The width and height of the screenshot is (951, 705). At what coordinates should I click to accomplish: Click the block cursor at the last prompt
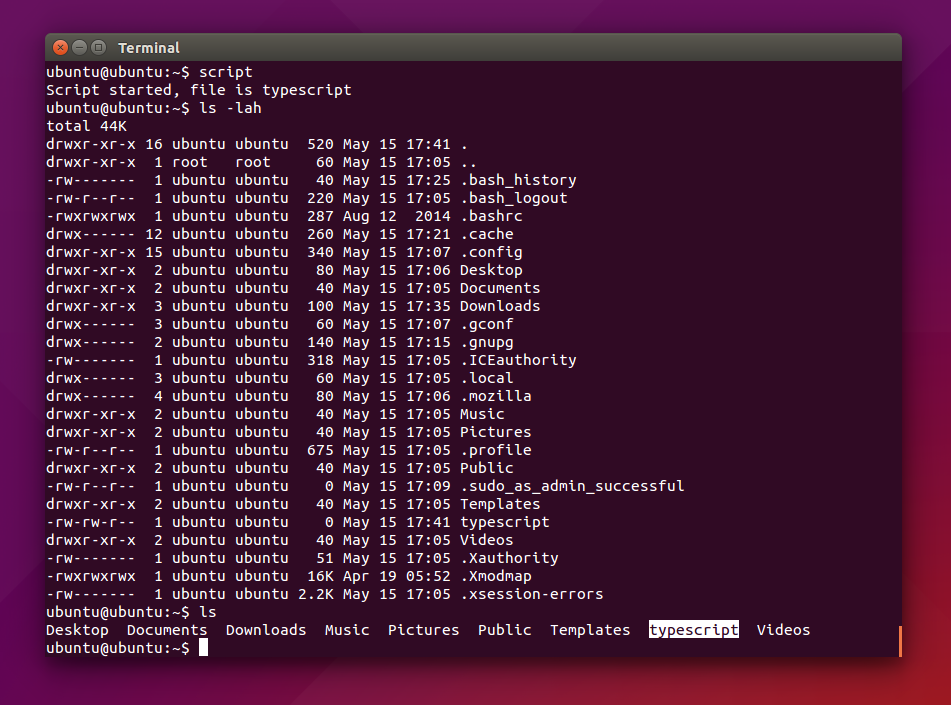(203, 648)
